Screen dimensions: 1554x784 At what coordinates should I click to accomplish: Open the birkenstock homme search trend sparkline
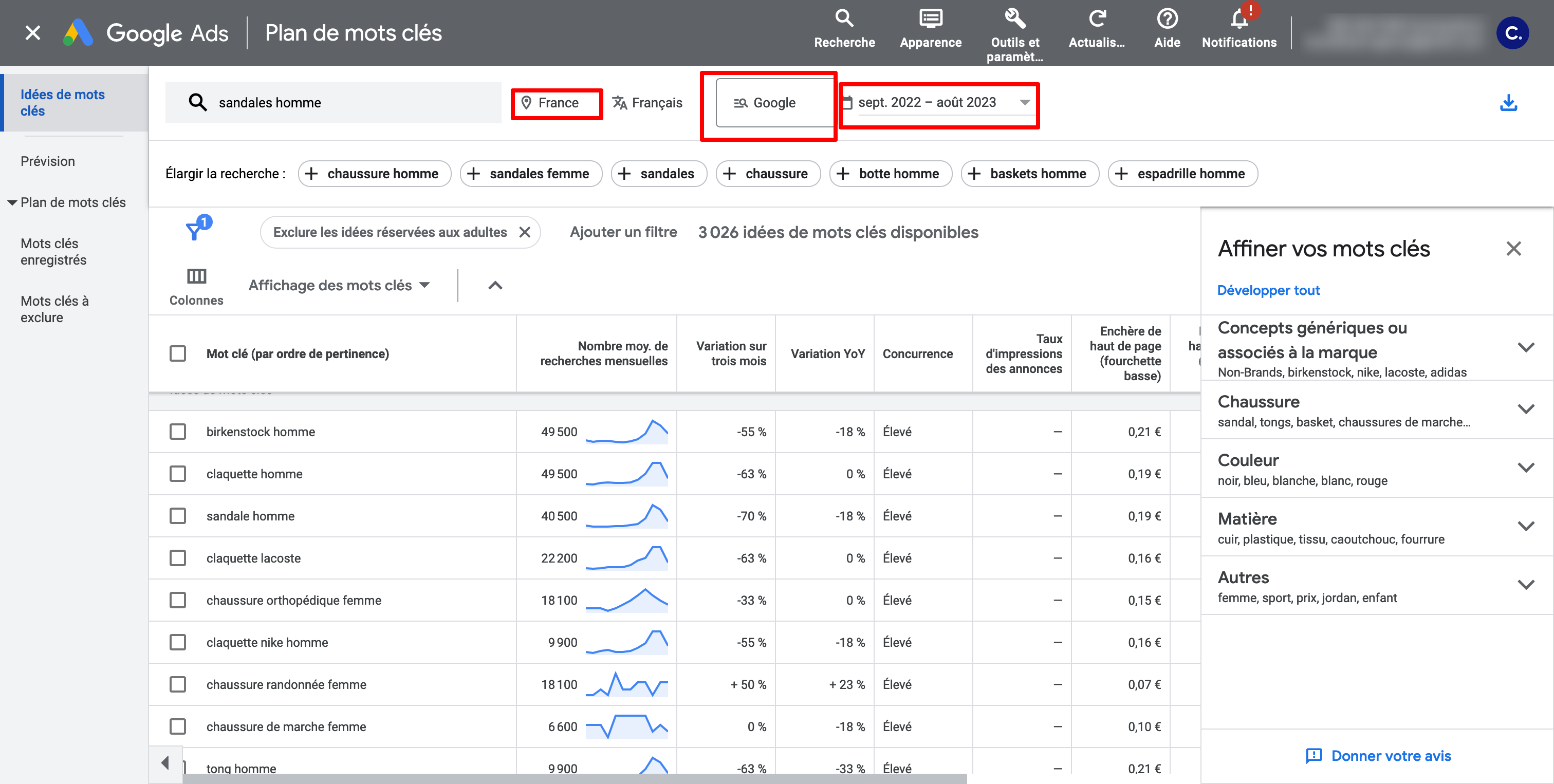pos(626,432)
